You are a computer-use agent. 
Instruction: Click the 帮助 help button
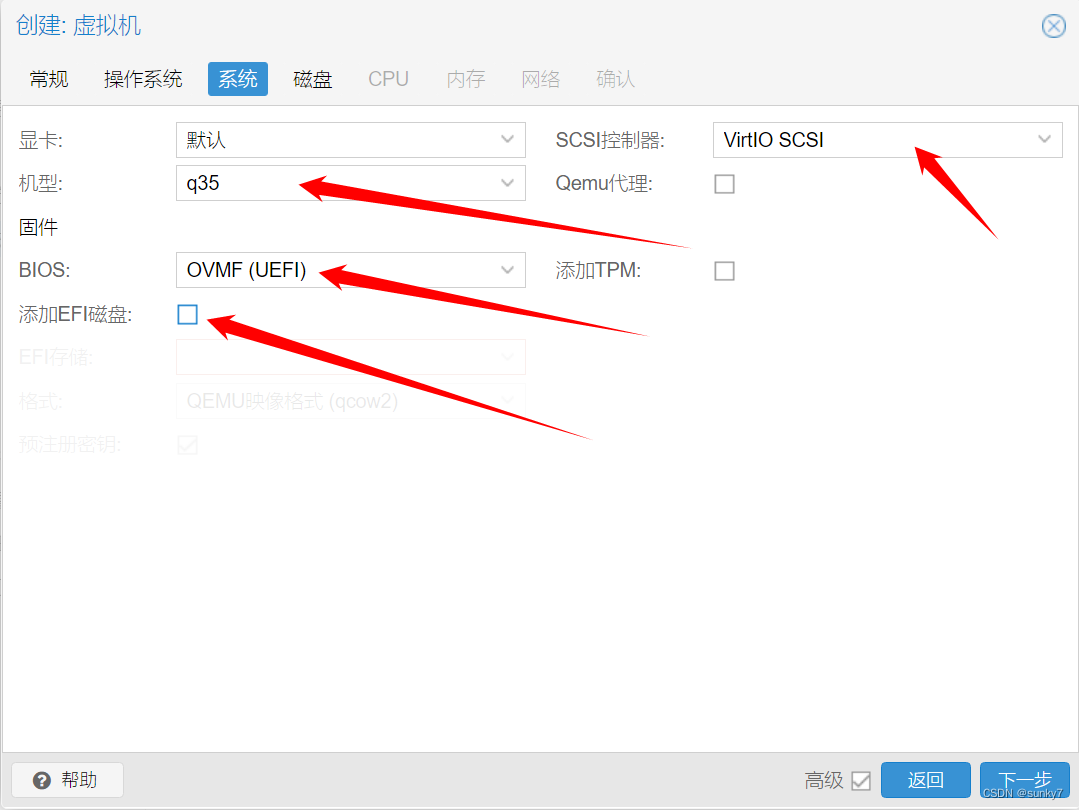pyautogui.click(x=67, y=780)
